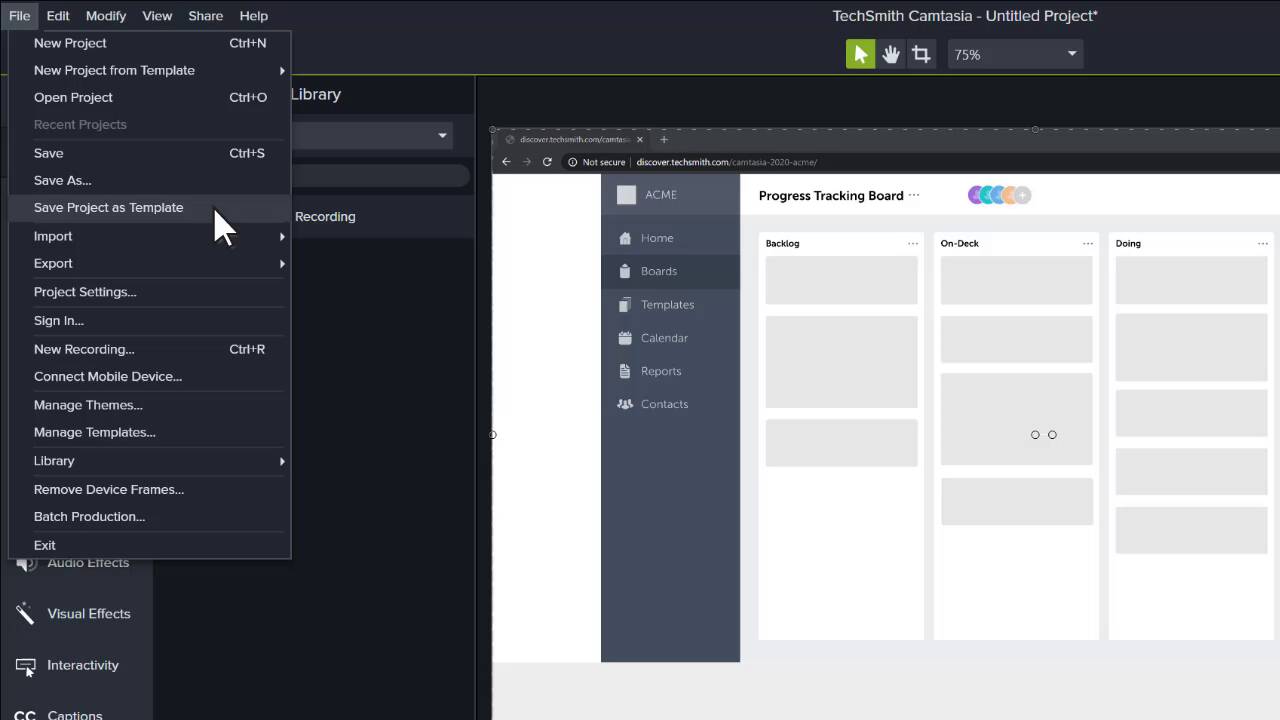Open Progress Tracking Board ellipsis menu
1280x720 pixels.
pyautogui.click(x=913, y=195)
